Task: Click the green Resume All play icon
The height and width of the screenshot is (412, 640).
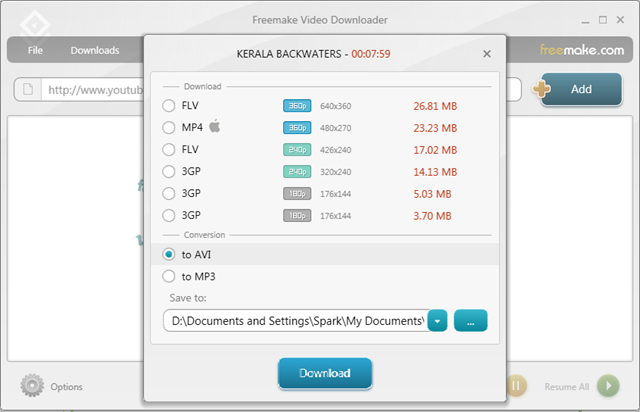Action: tap(608, 385)
